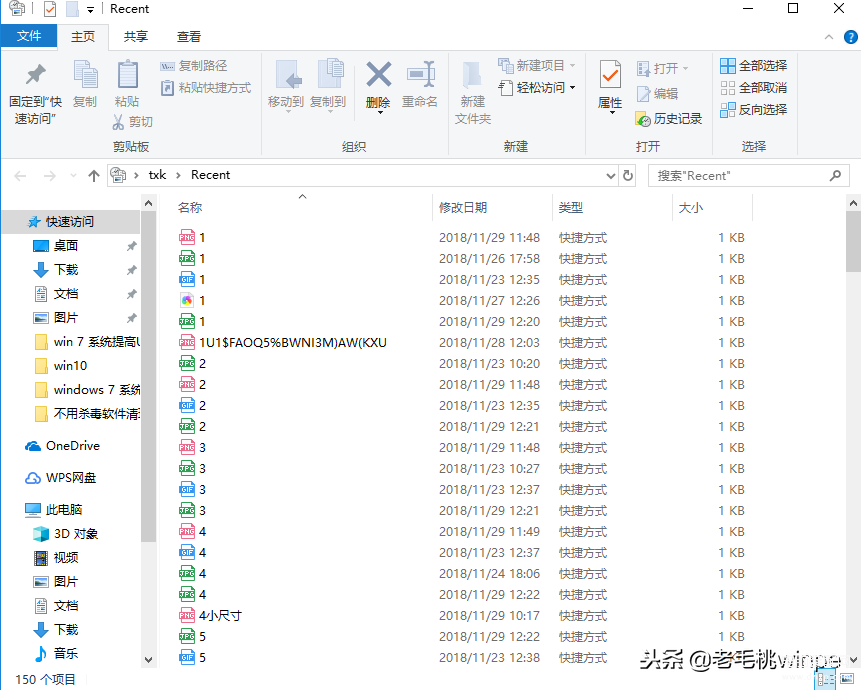Select 快速访问 (Quick access) in navigation pane

70,222
